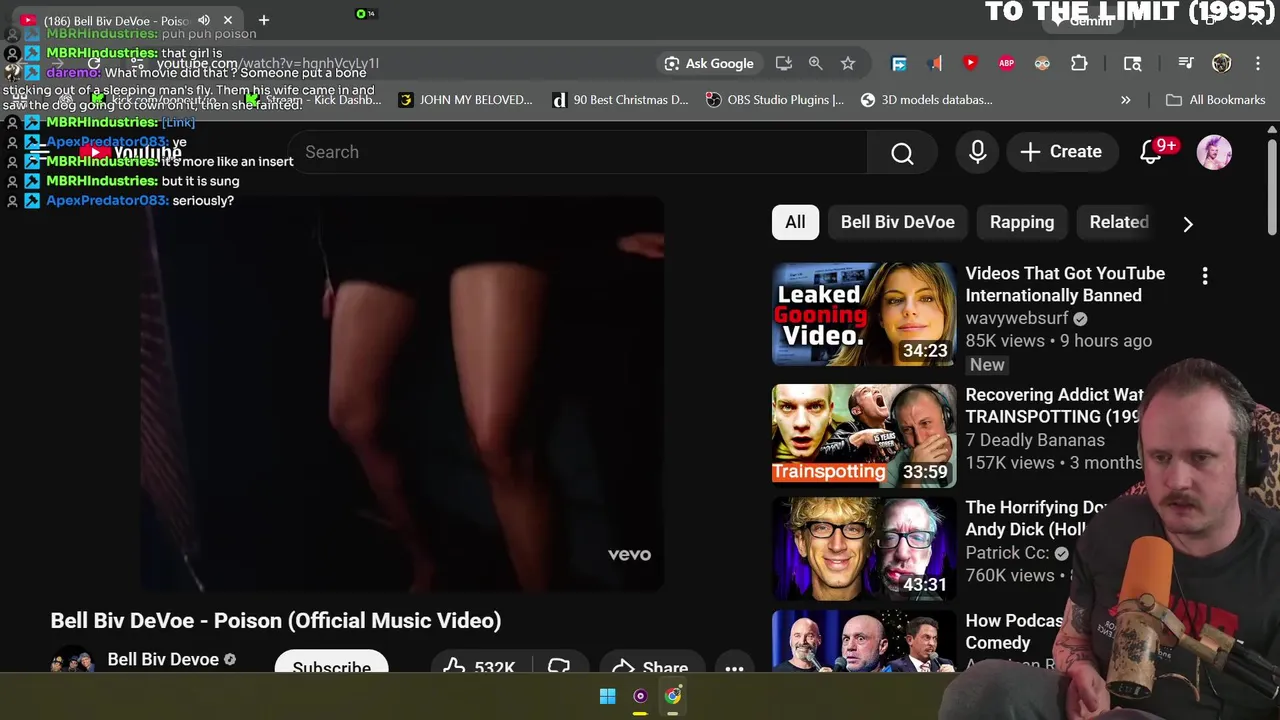Select the Rapping filter chip
The height and width of the screenshot is (720, 1280).
(x=1022, y=222)
